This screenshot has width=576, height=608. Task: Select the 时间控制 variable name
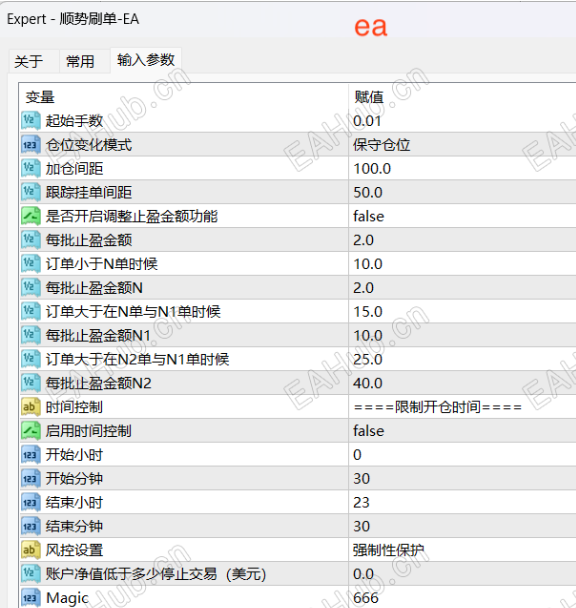(x=74, y=407)
